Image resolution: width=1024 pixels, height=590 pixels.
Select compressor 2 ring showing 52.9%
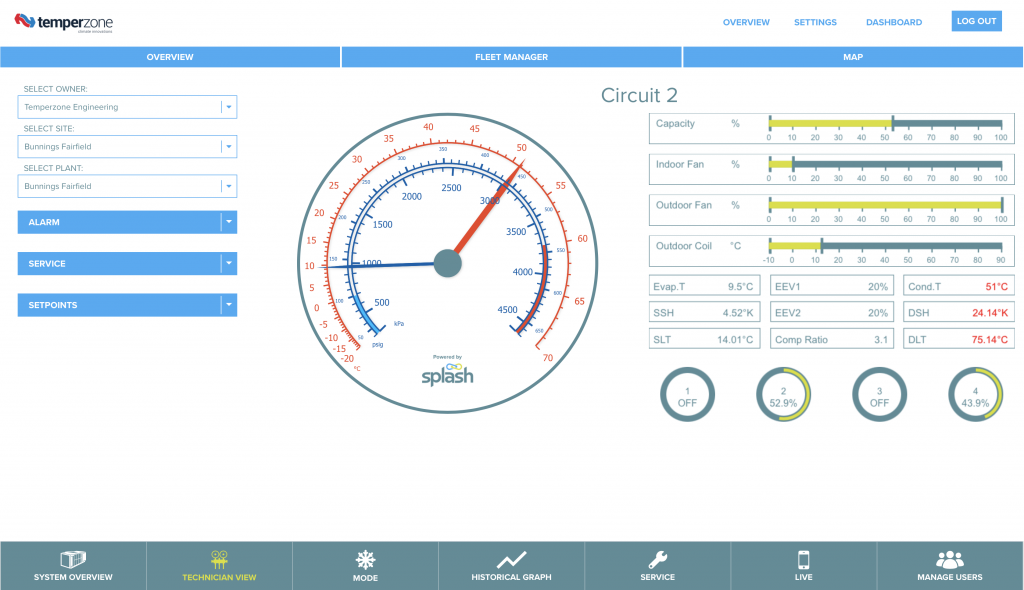(784, 397)
